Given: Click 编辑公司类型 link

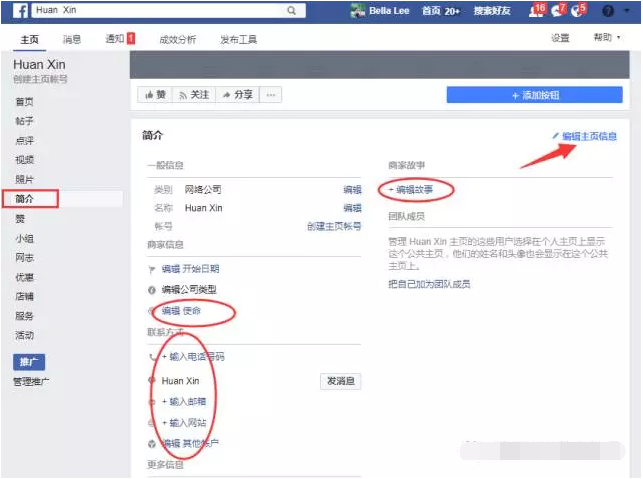Looking at the screenshot, I should (x=189, y=290).
